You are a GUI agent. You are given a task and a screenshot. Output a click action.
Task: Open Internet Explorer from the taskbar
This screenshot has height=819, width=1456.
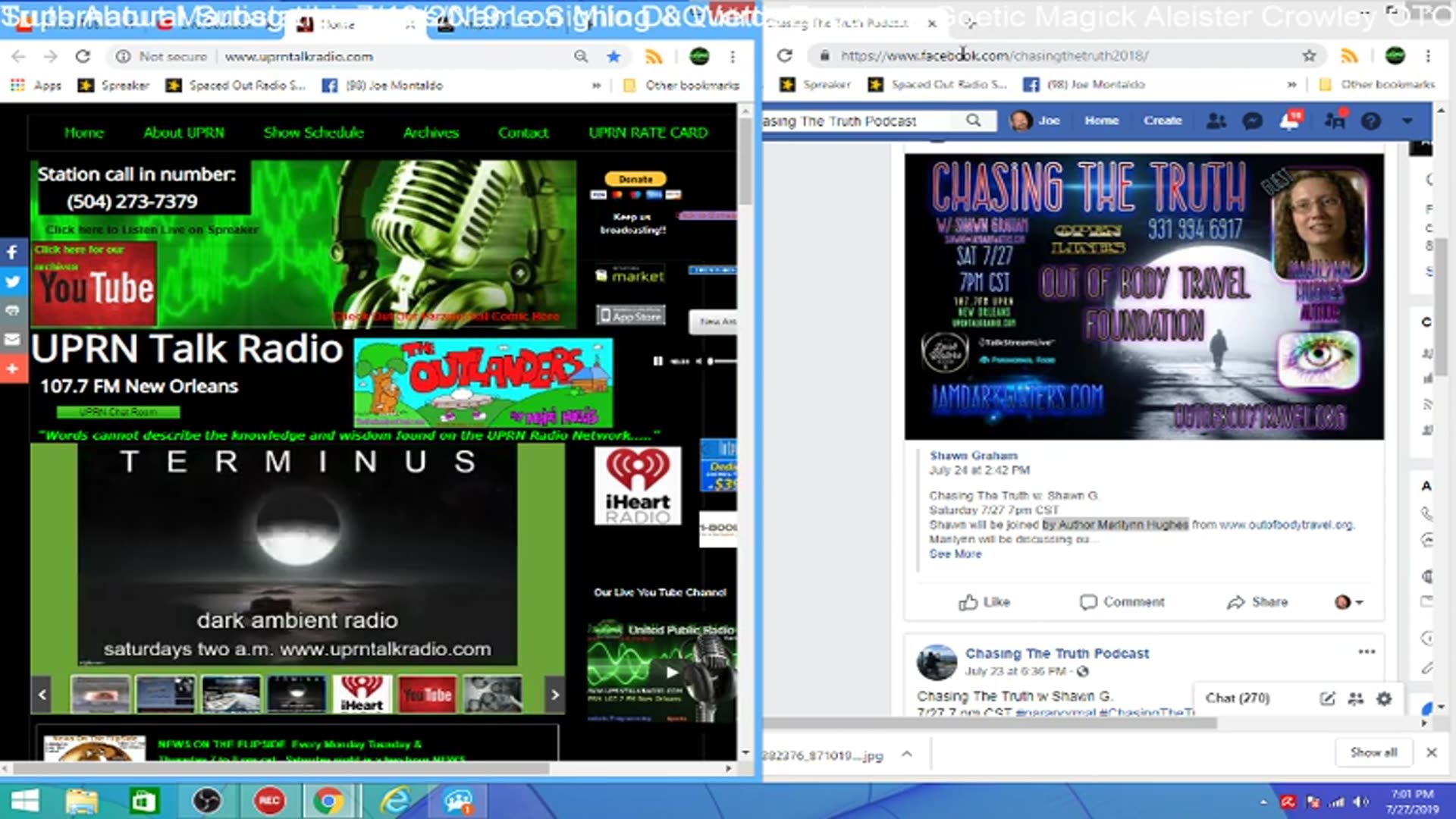[x=395, y=801]
